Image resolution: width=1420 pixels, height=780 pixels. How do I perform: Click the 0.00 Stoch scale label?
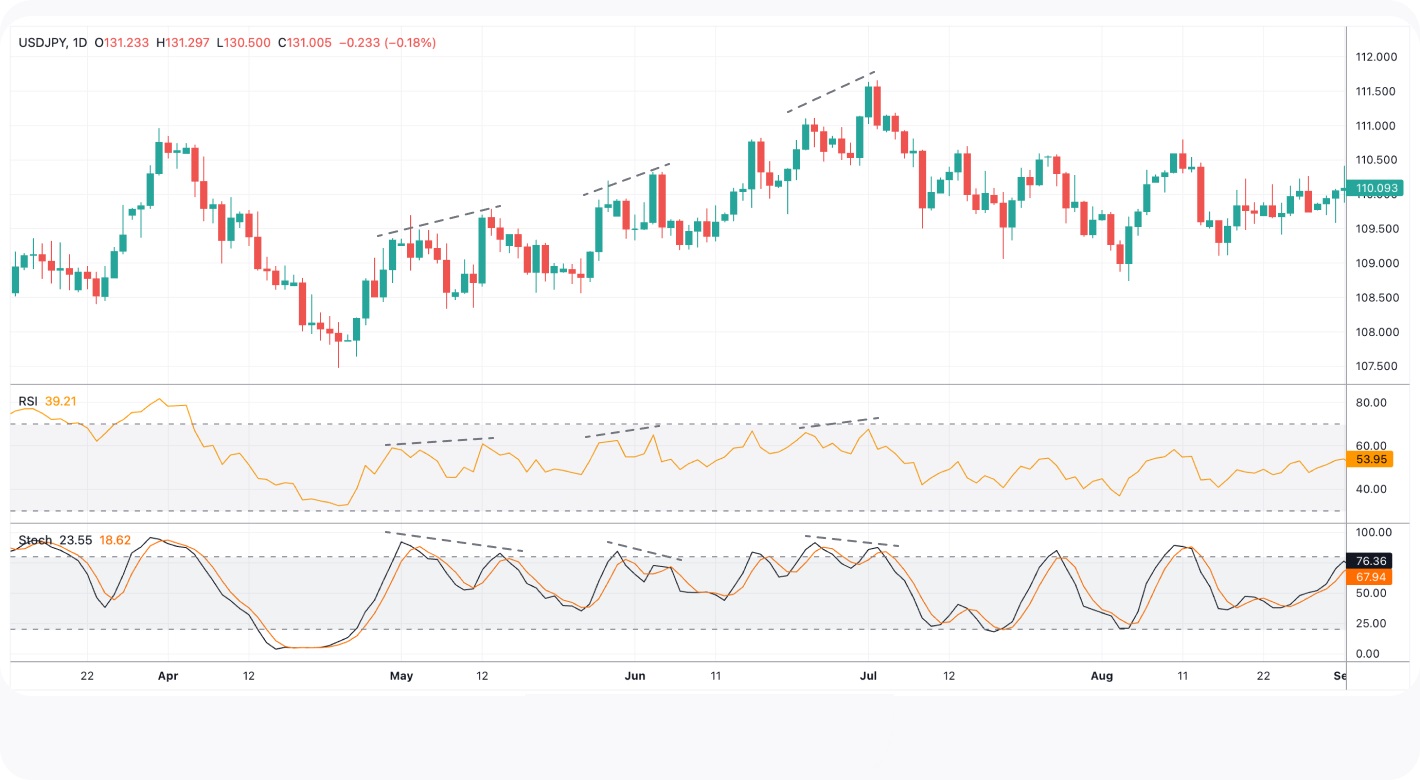(1367, 654)
